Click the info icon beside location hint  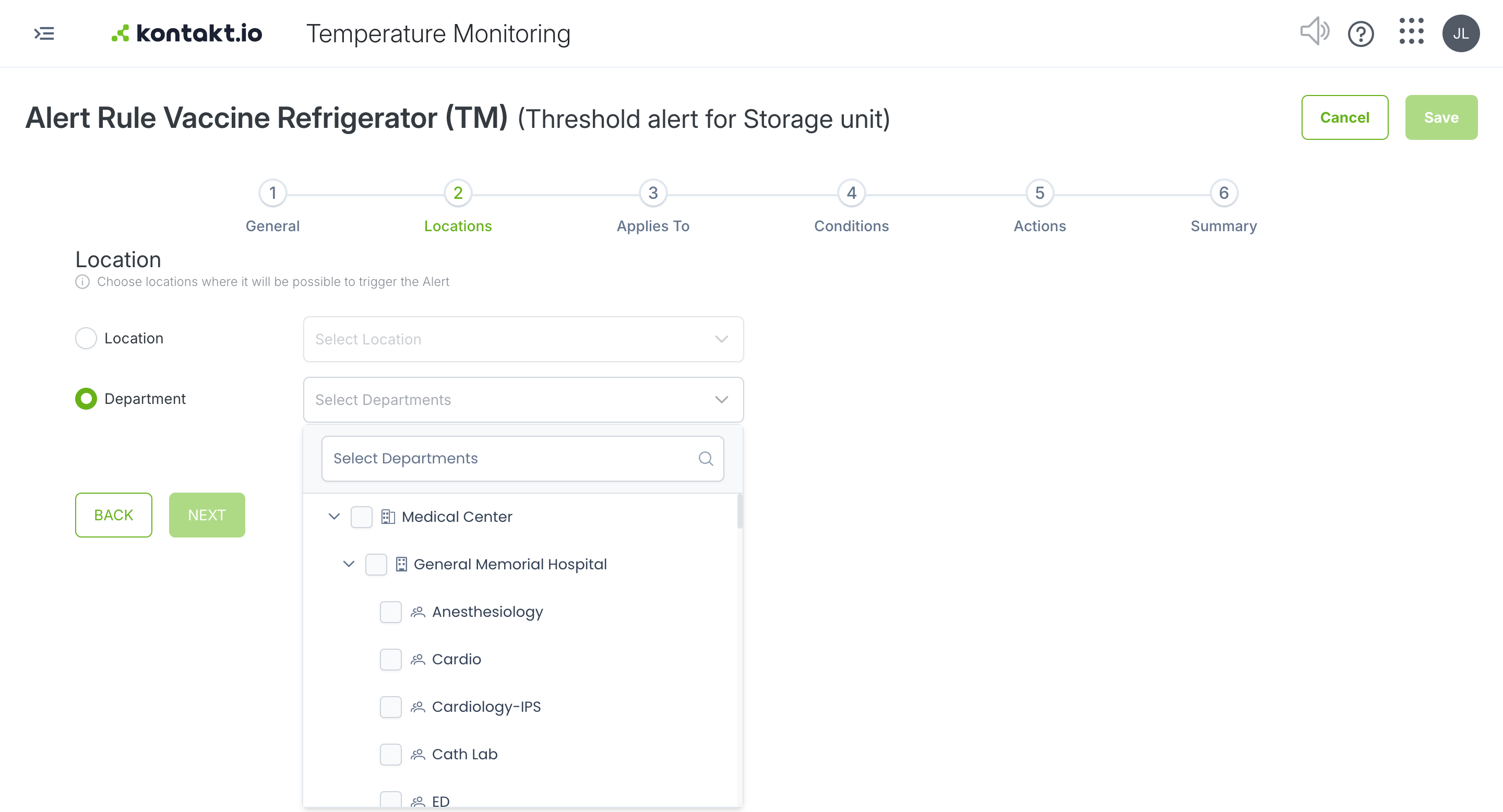click(x=82, y=282)
